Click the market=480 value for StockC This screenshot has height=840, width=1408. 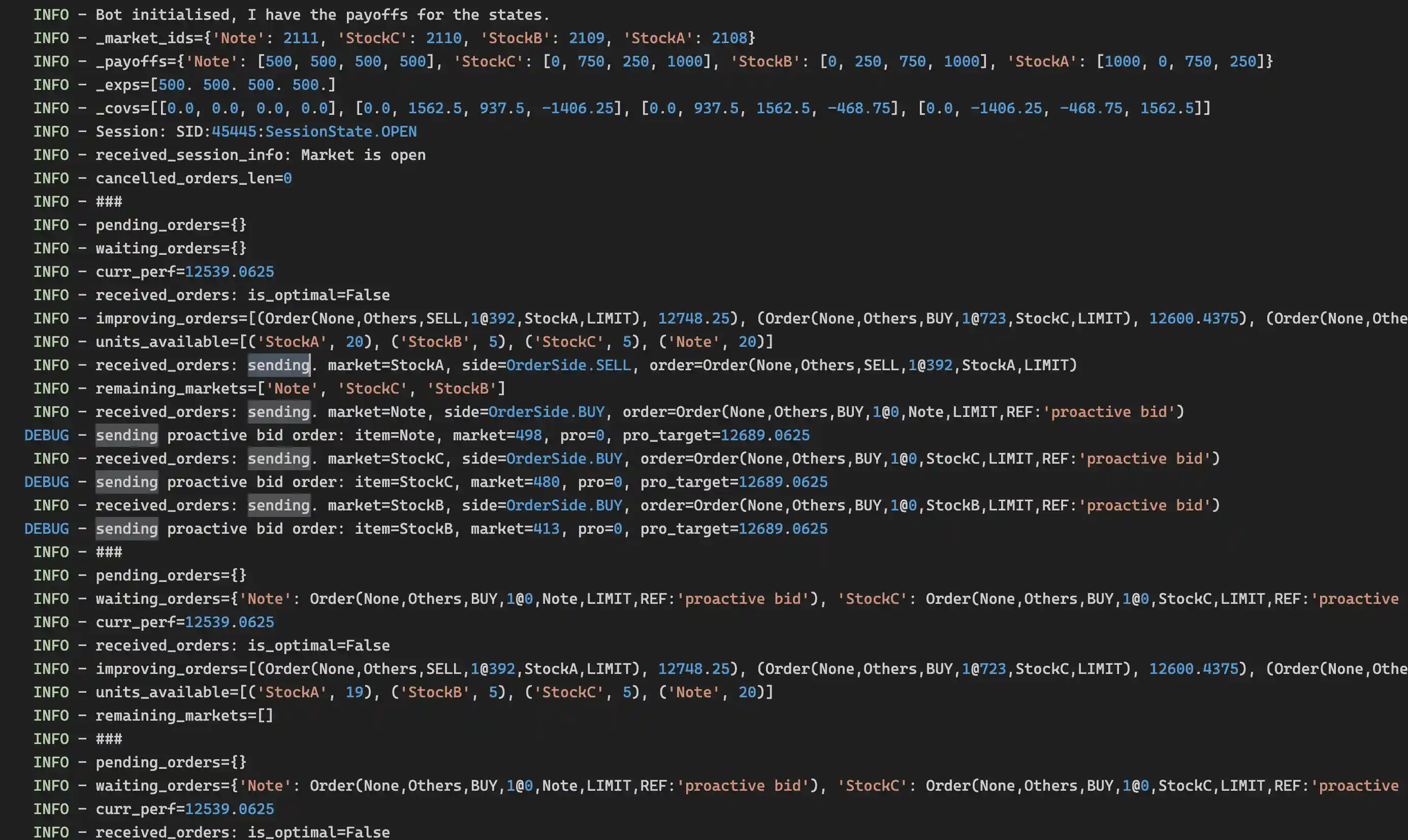coord(546,481)
